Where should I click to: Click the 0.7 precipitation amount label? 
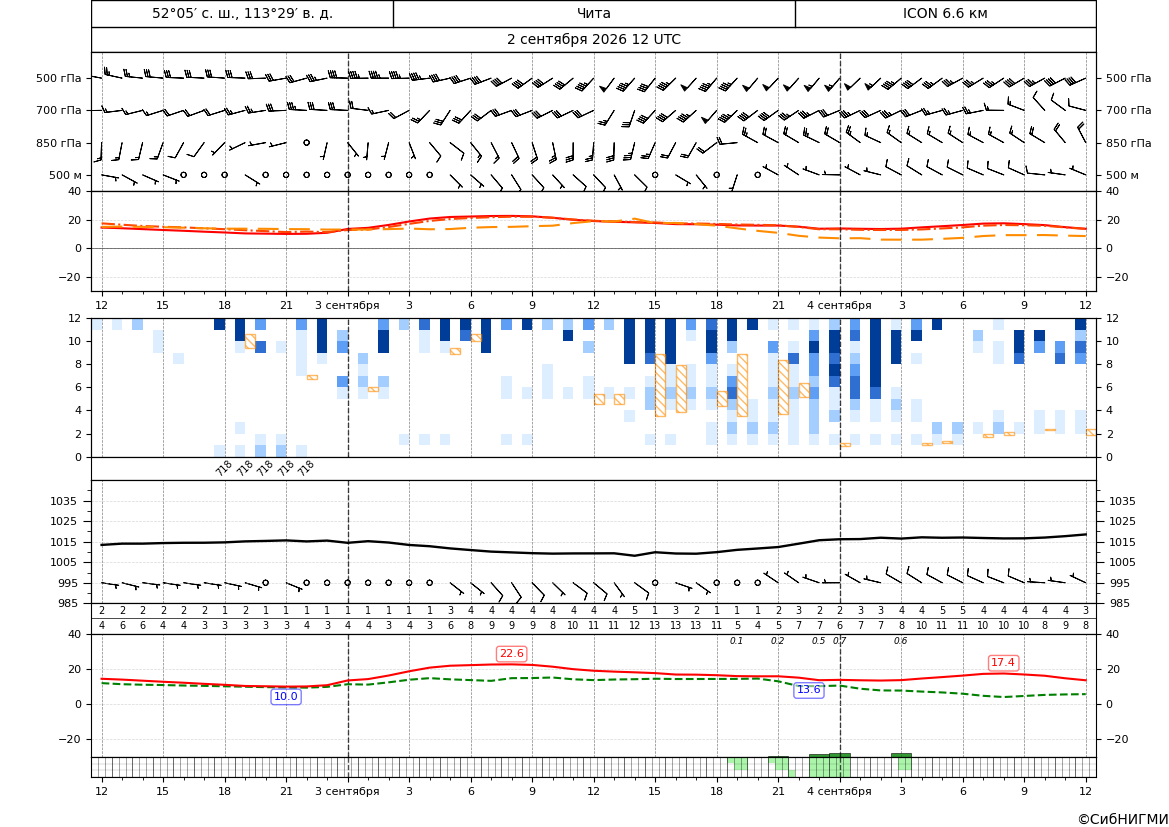click(839, 641)
